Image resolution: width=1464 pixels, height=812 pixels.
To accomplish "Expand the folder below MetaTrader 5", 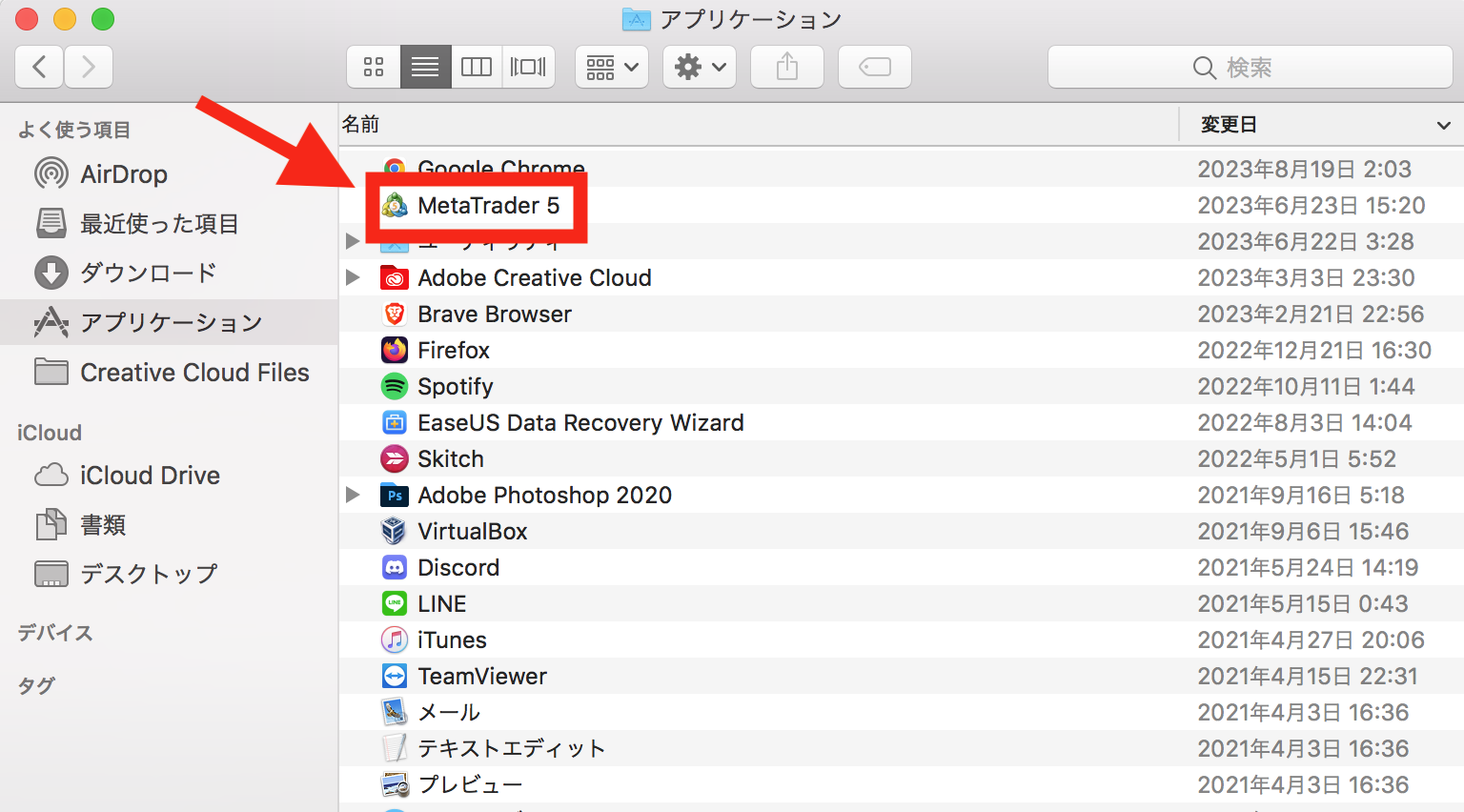I will point(353,241).
